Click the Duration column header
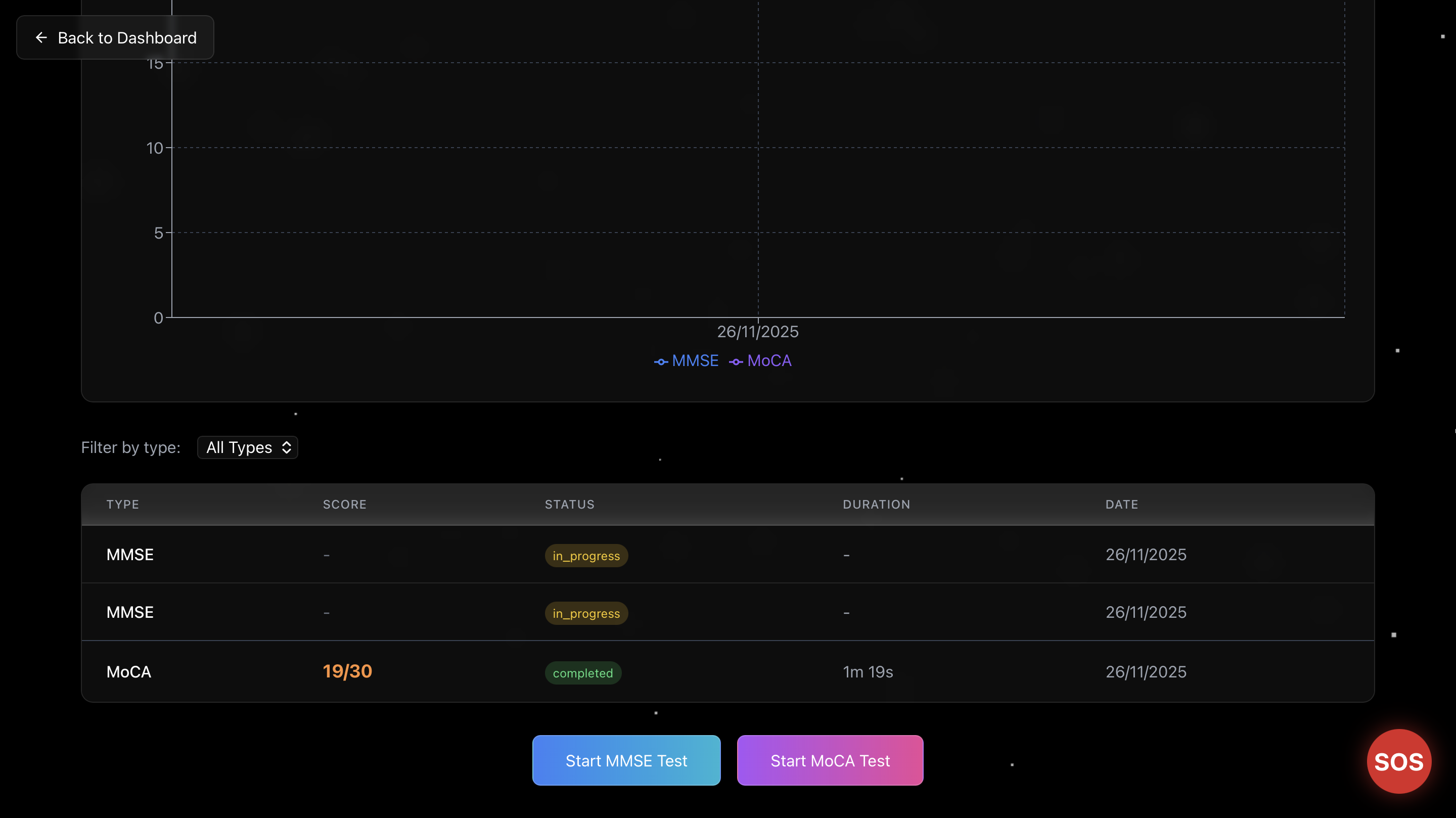The height and width of the screenshot is (818, 1456). pos(876,504)
